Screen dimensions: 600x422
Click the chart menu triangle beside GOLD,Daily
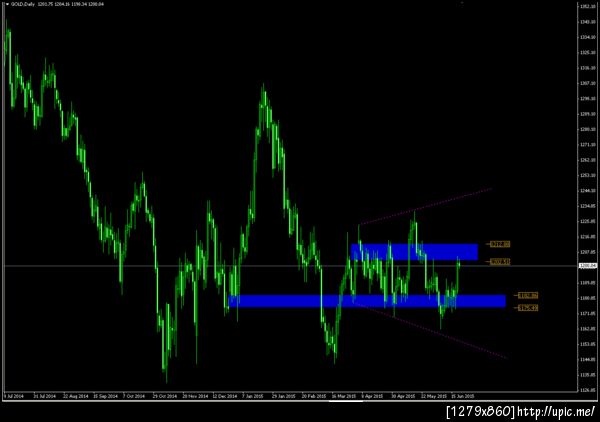point(7,4)
